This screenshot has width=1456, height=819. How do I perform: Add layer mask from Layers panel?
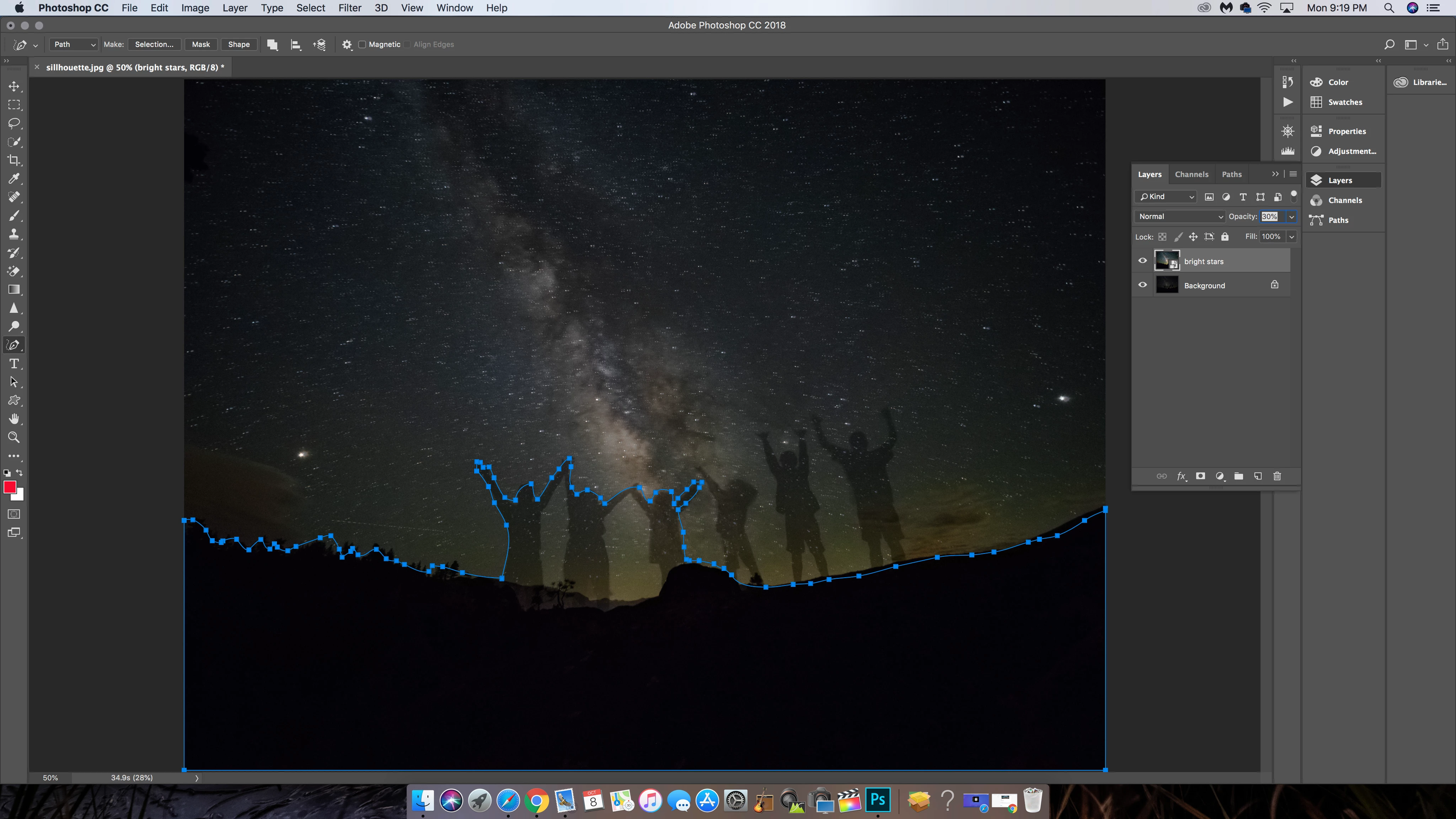click(x=1200, y=476)
